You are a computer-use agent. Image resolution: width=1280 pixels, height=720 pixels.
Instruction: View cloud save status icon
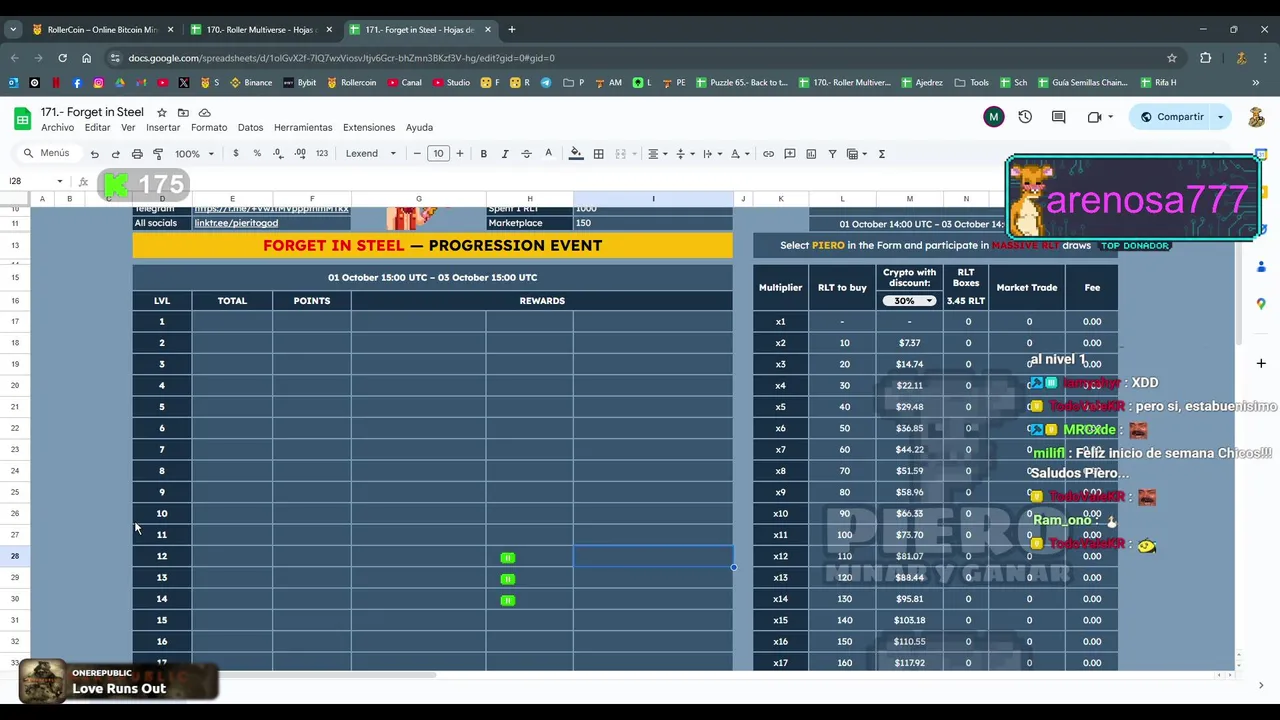point(205,113)
